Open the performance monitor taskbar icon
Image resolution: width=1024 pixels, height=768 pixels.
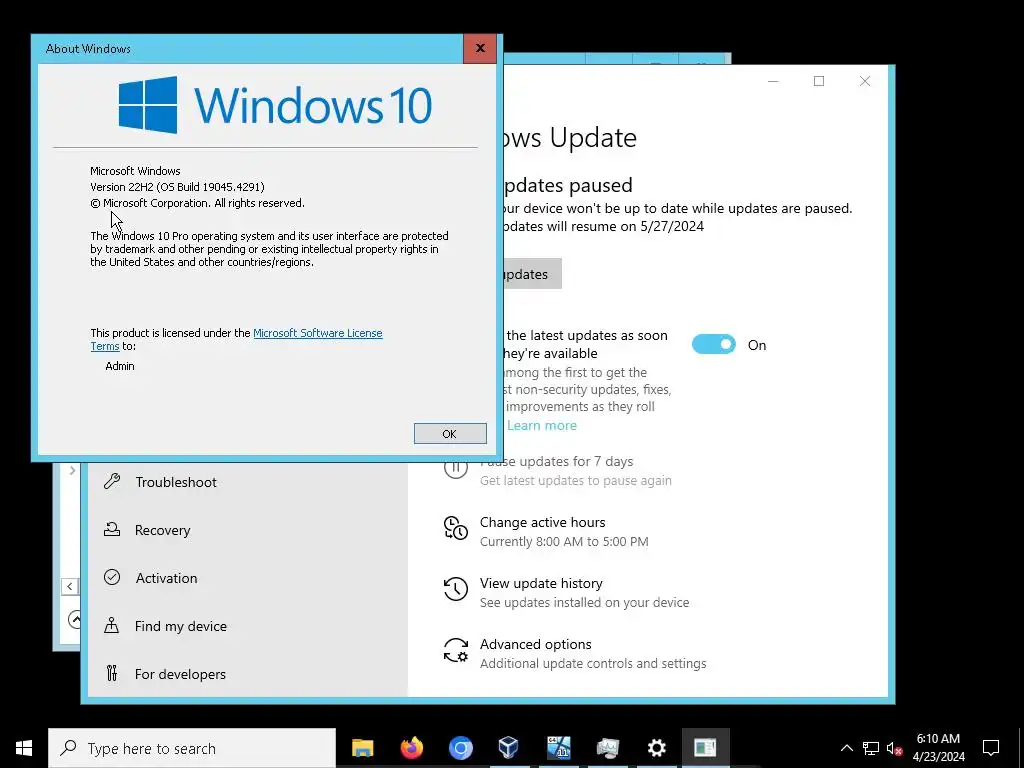(607, 748)
